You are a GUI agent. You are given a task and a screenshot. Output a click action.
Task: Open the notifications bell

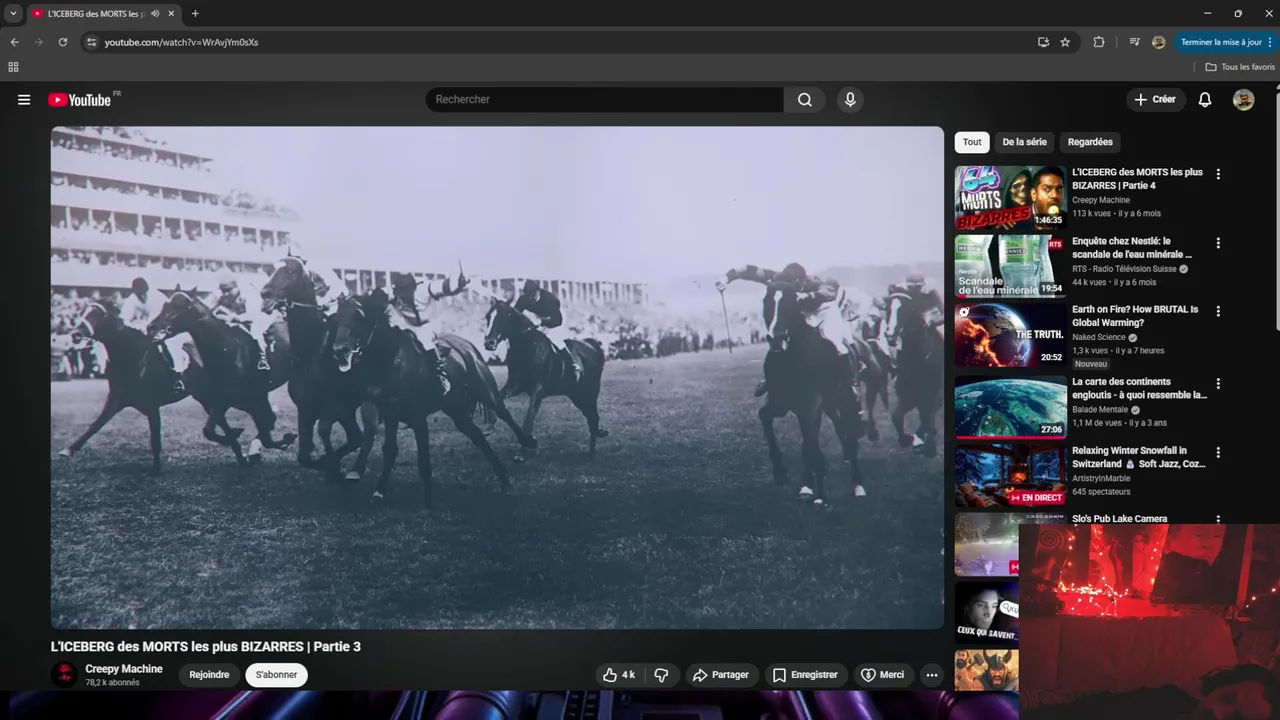tap(1205, 100)
